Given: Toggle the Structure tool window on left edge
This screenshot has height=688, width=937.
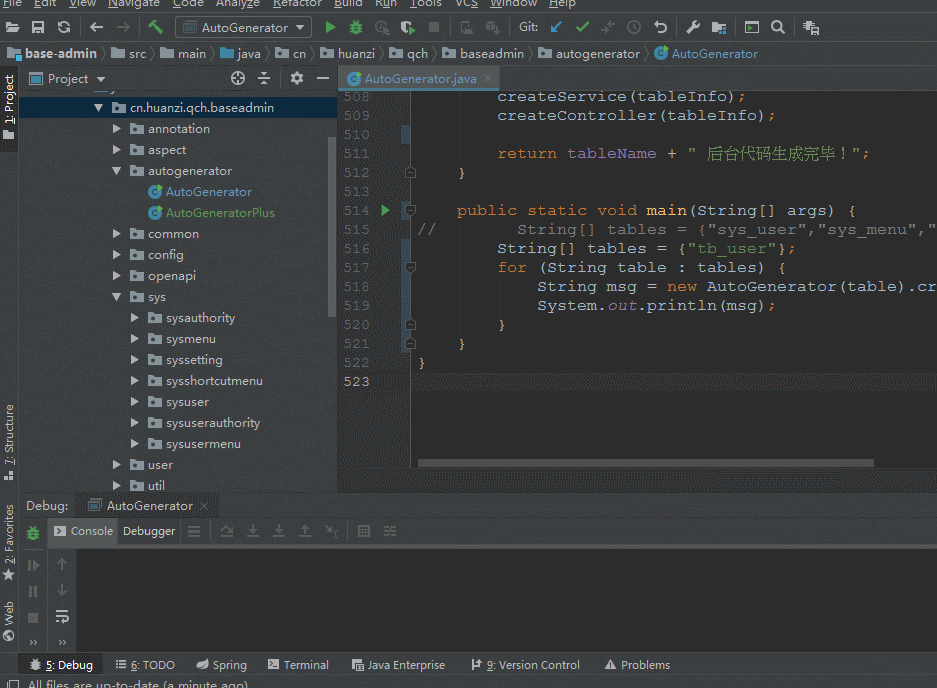Looking at the screenshot, I should (x=9, y=435).
